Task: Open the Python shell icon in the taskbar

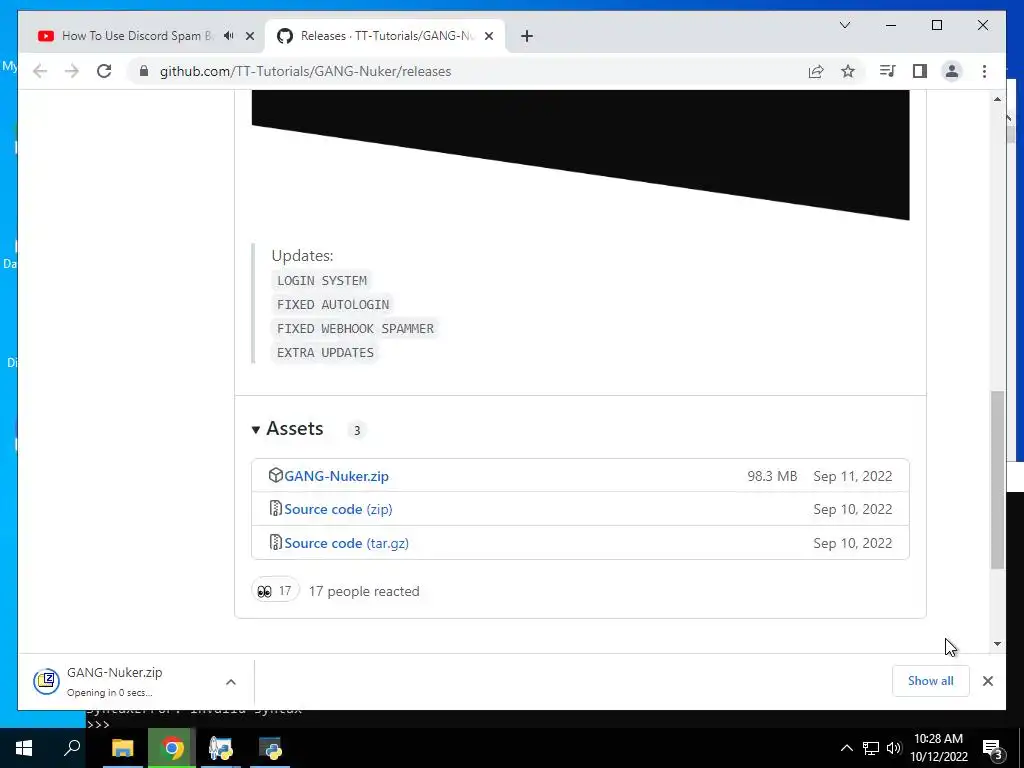Action: pyautogui.click(x=270, y=748)
